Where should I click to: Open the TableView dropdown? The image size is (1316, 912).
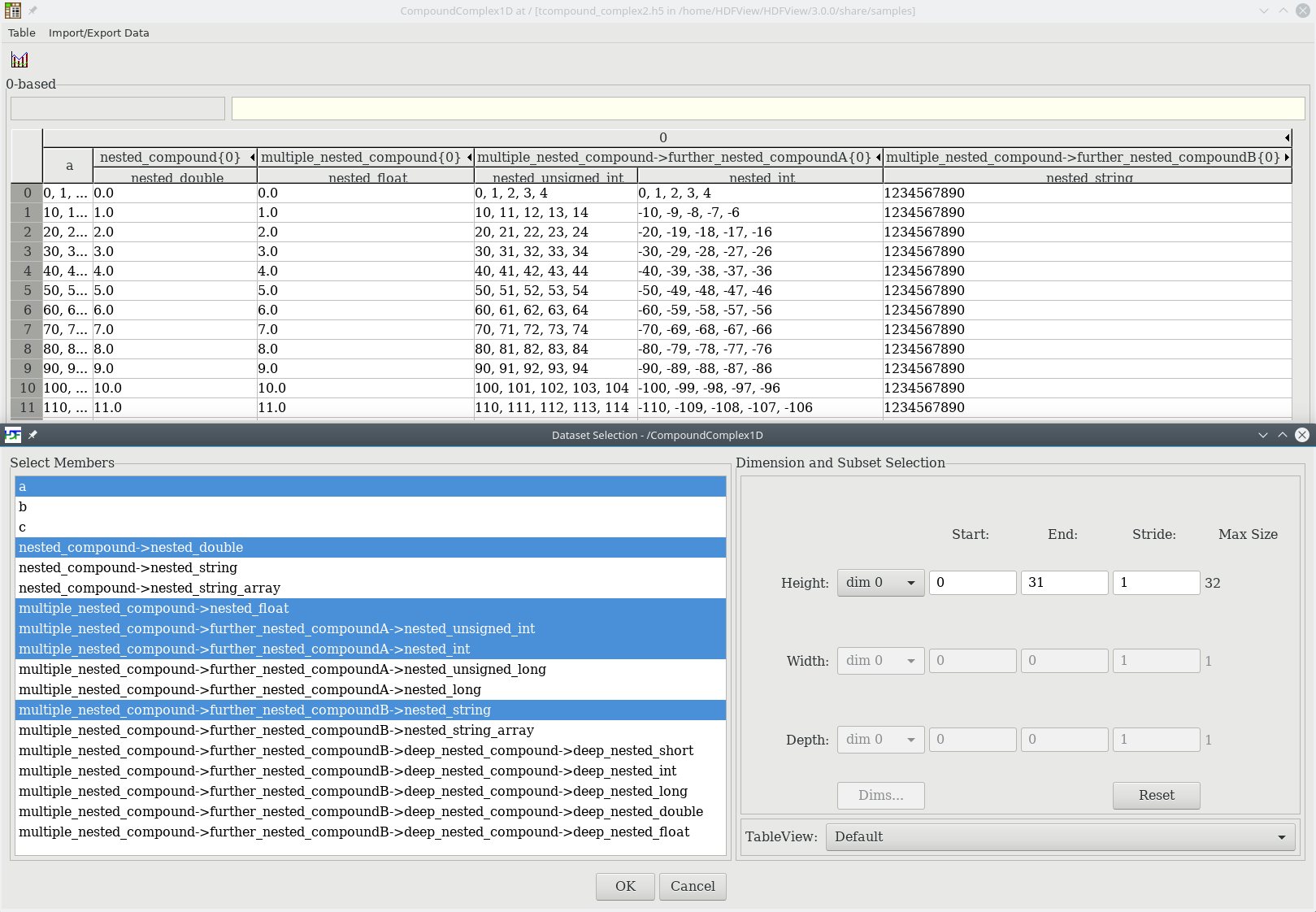(1060, 837)
